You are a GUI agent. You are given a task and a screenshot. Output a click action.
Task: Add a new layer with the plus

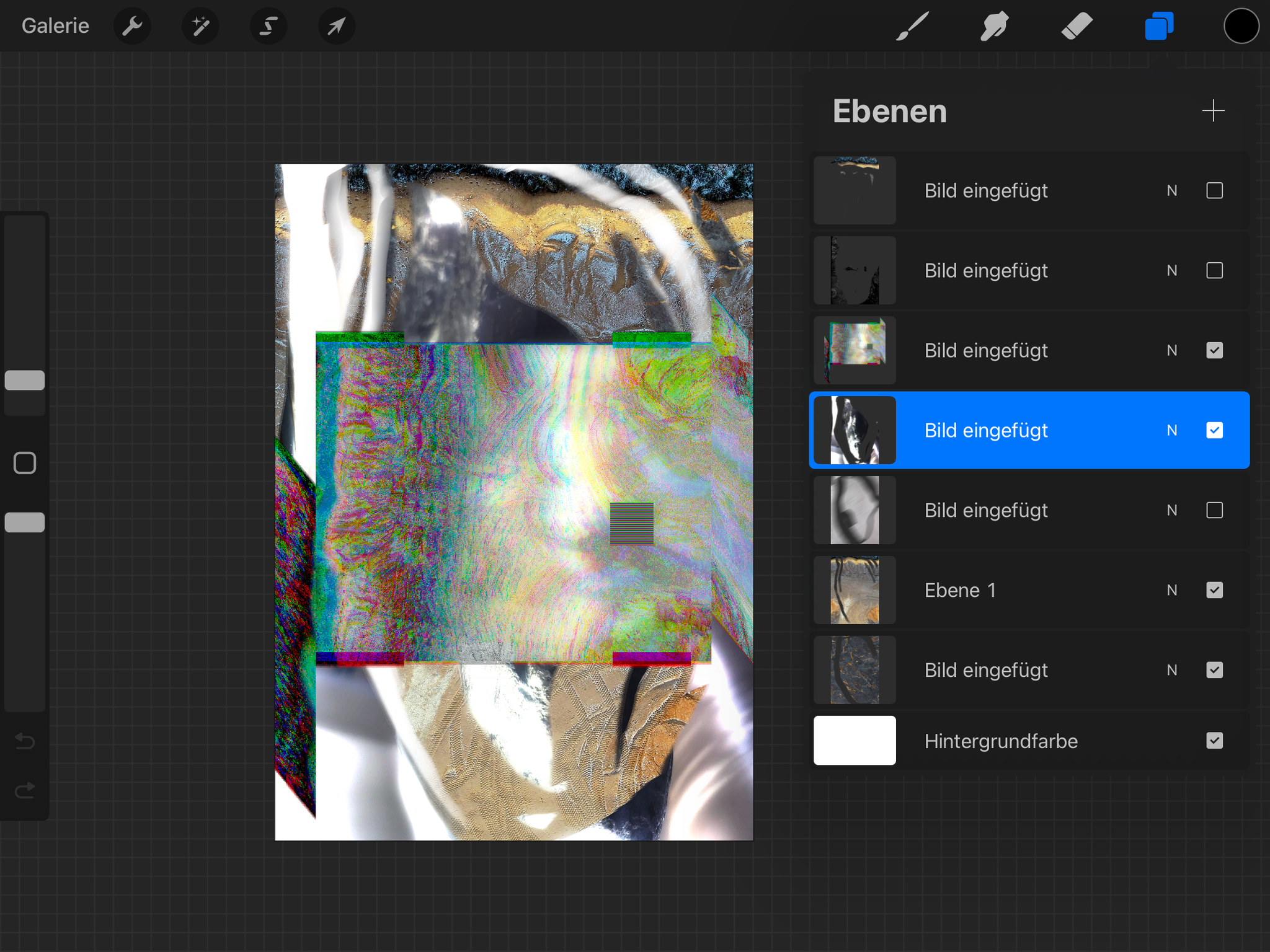point(1213,111)
